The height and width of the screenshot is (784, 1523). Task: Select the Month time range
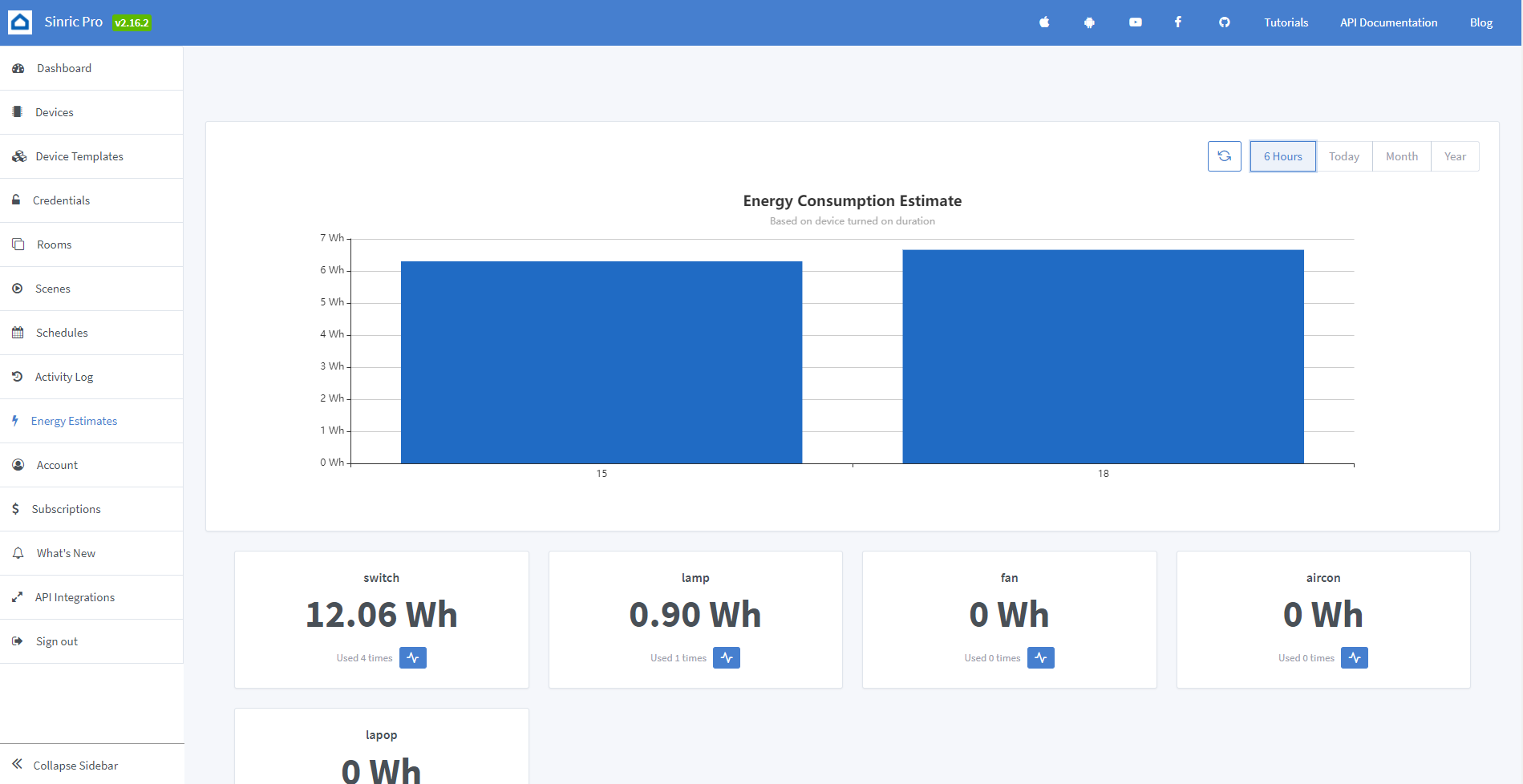1401,156
